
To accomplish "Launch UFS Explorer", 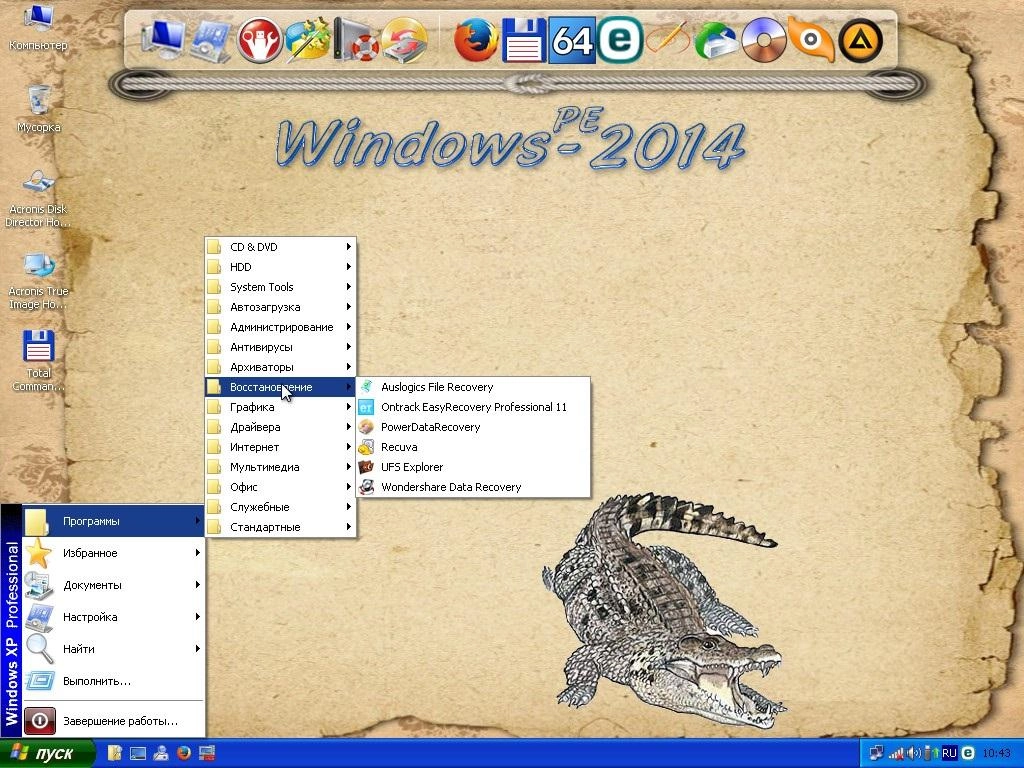I will tap(473, 467).
